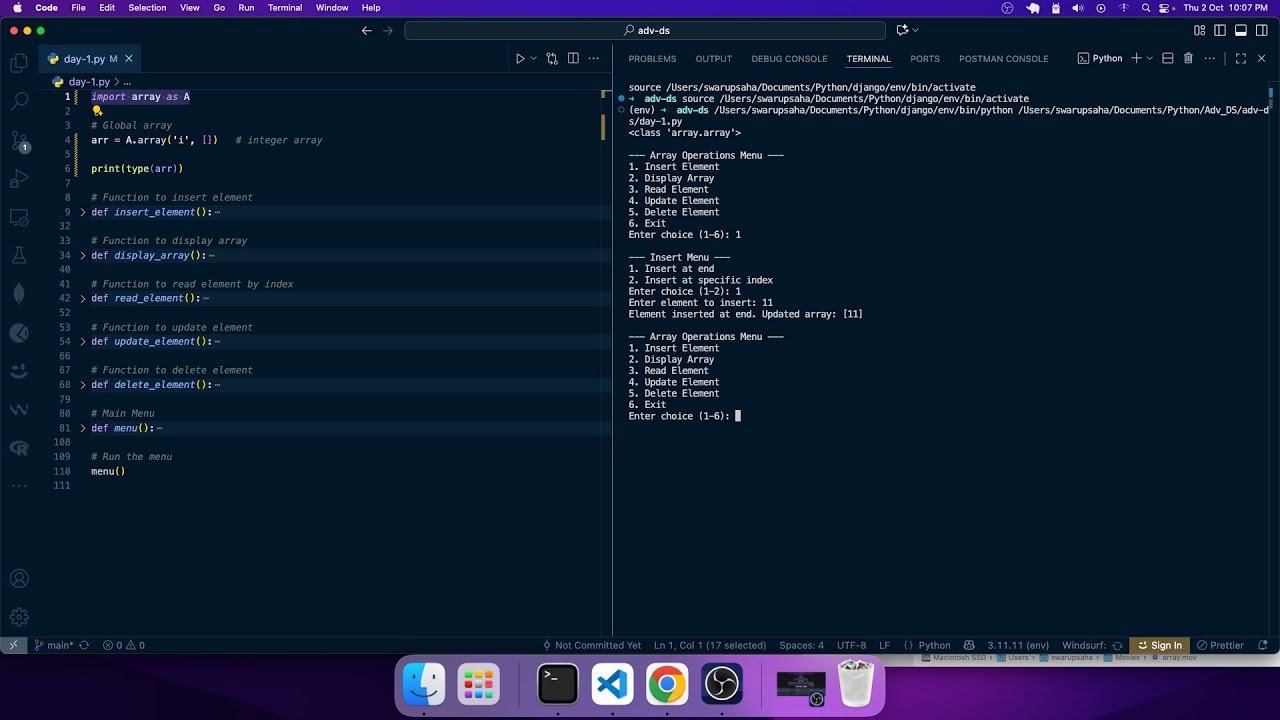1280x720 pixels.
Task: Click main* branch in status bar
Action: [53, 645]
